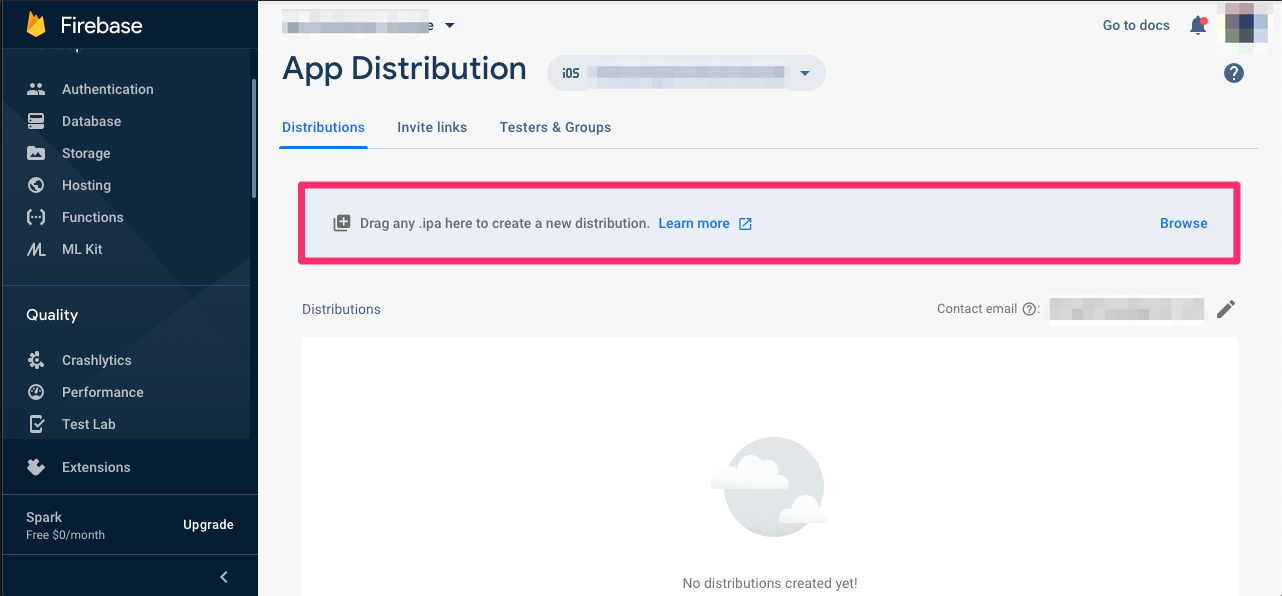The image size is (1282, 596).
Task: Click external link icon beside Learn more
Action: point(745,224)
